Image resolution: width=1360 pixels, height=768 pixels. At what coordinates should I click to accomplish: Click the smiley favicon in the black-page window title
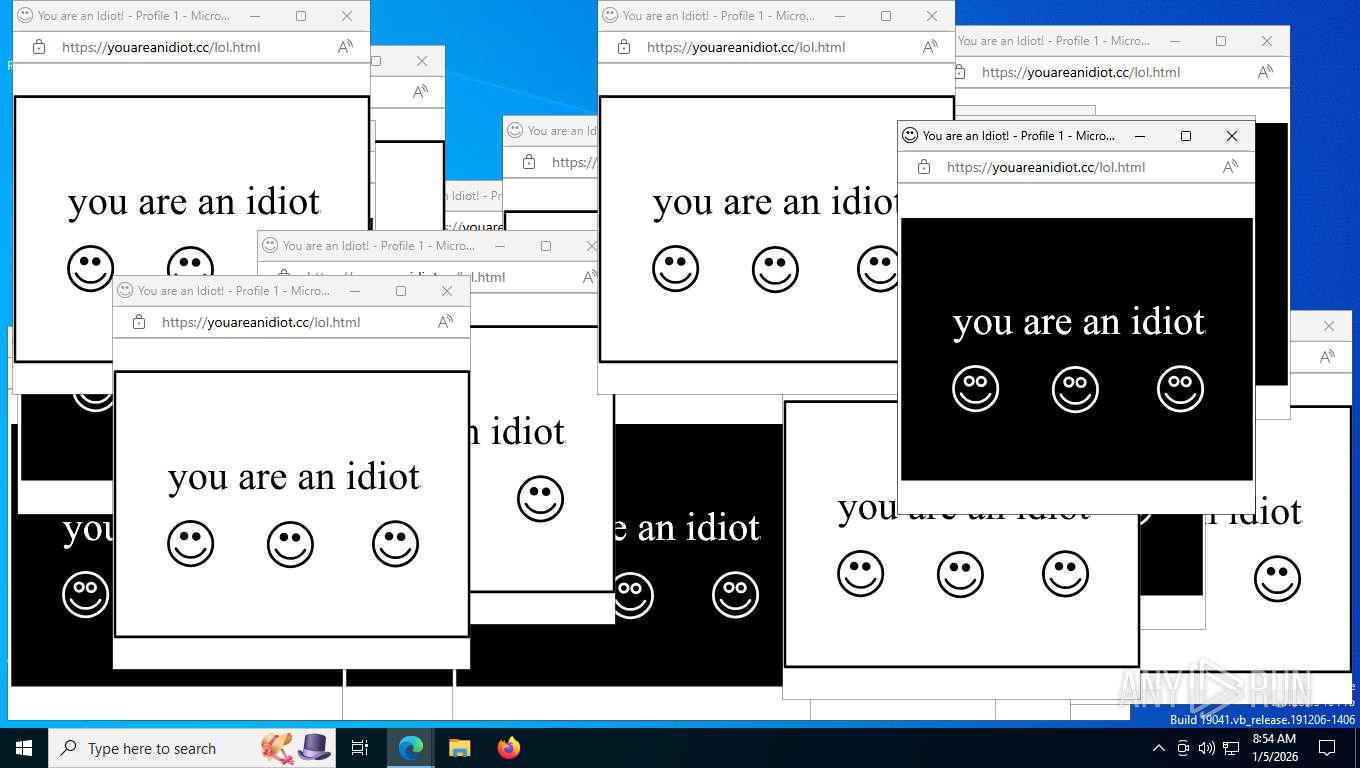click(x=910, y=136)
